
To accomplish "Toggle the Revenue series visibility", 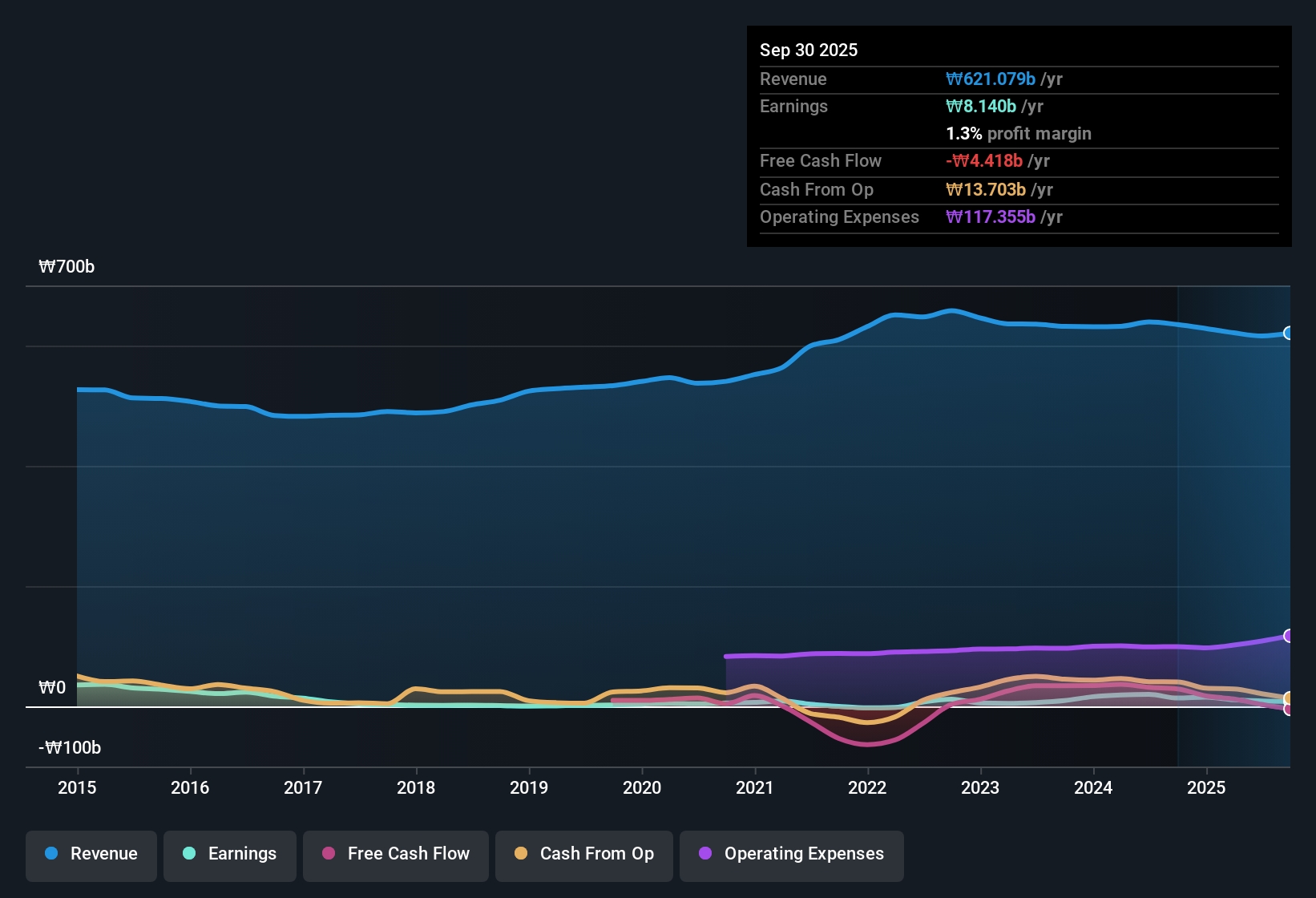I will point(91,854).
